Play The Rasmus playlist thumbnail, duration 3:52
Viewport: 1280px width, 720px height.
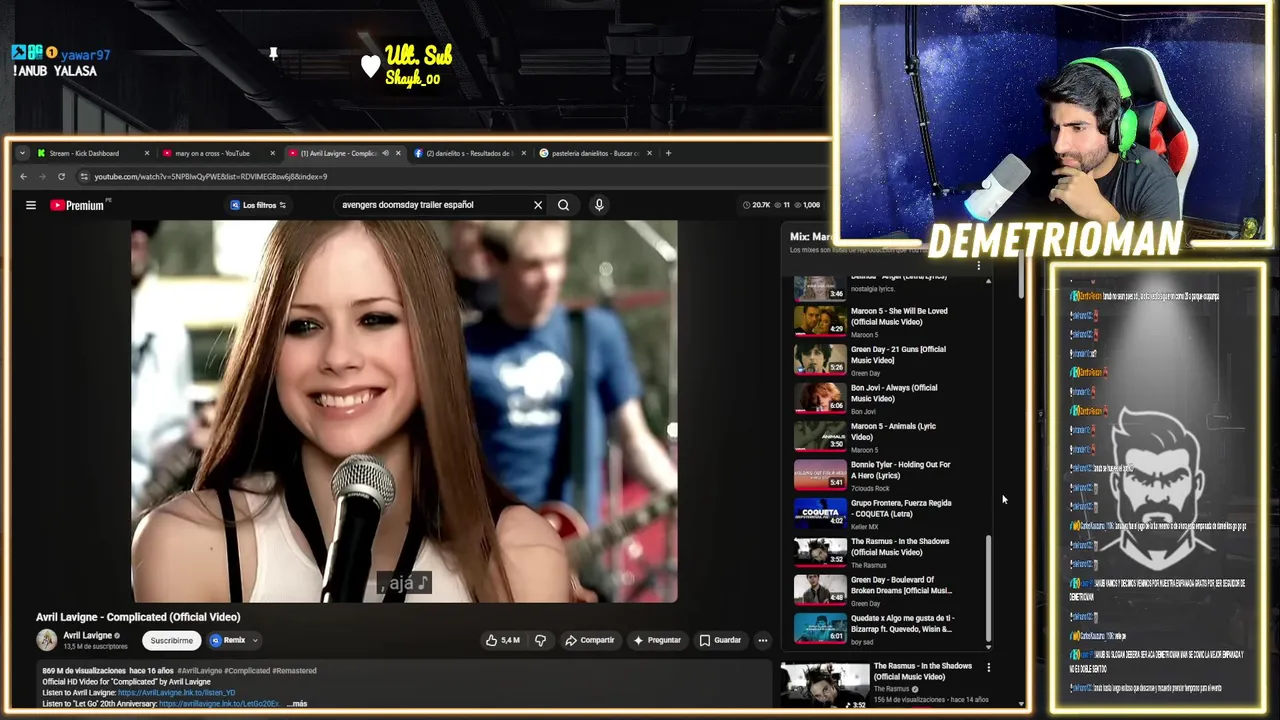tap(820, 552)
